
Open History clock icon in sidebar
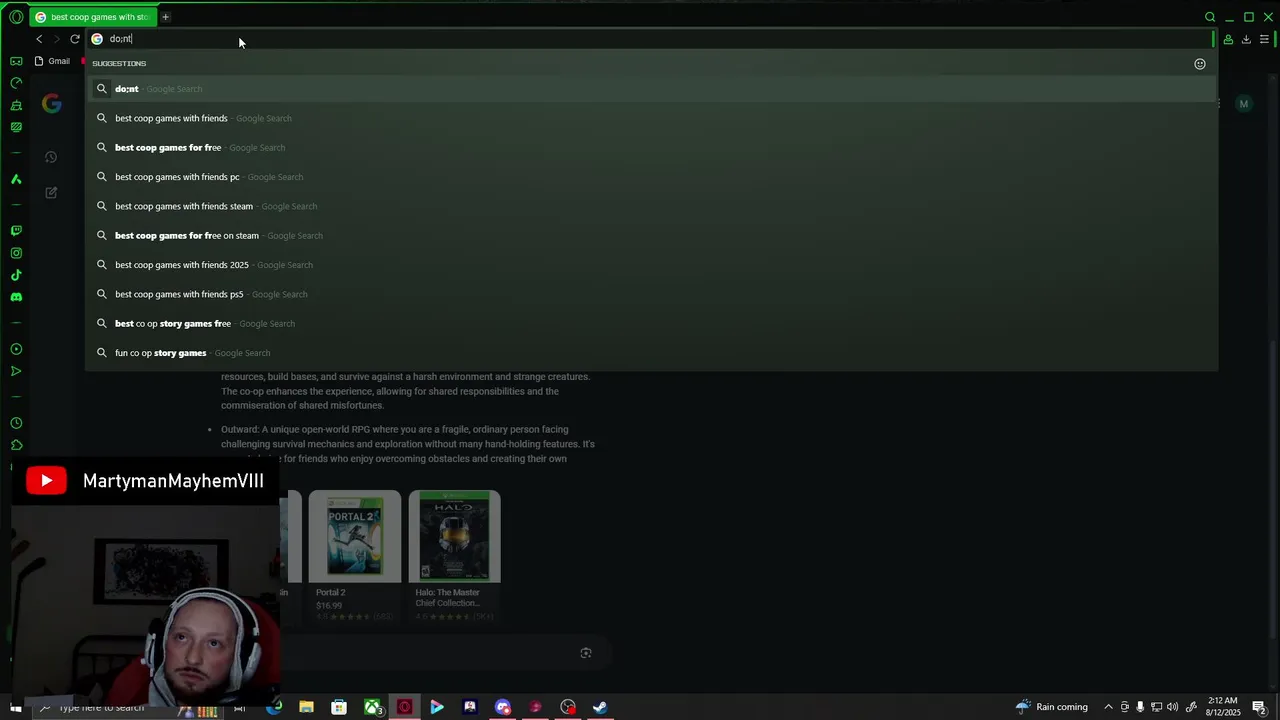point(16,423)
